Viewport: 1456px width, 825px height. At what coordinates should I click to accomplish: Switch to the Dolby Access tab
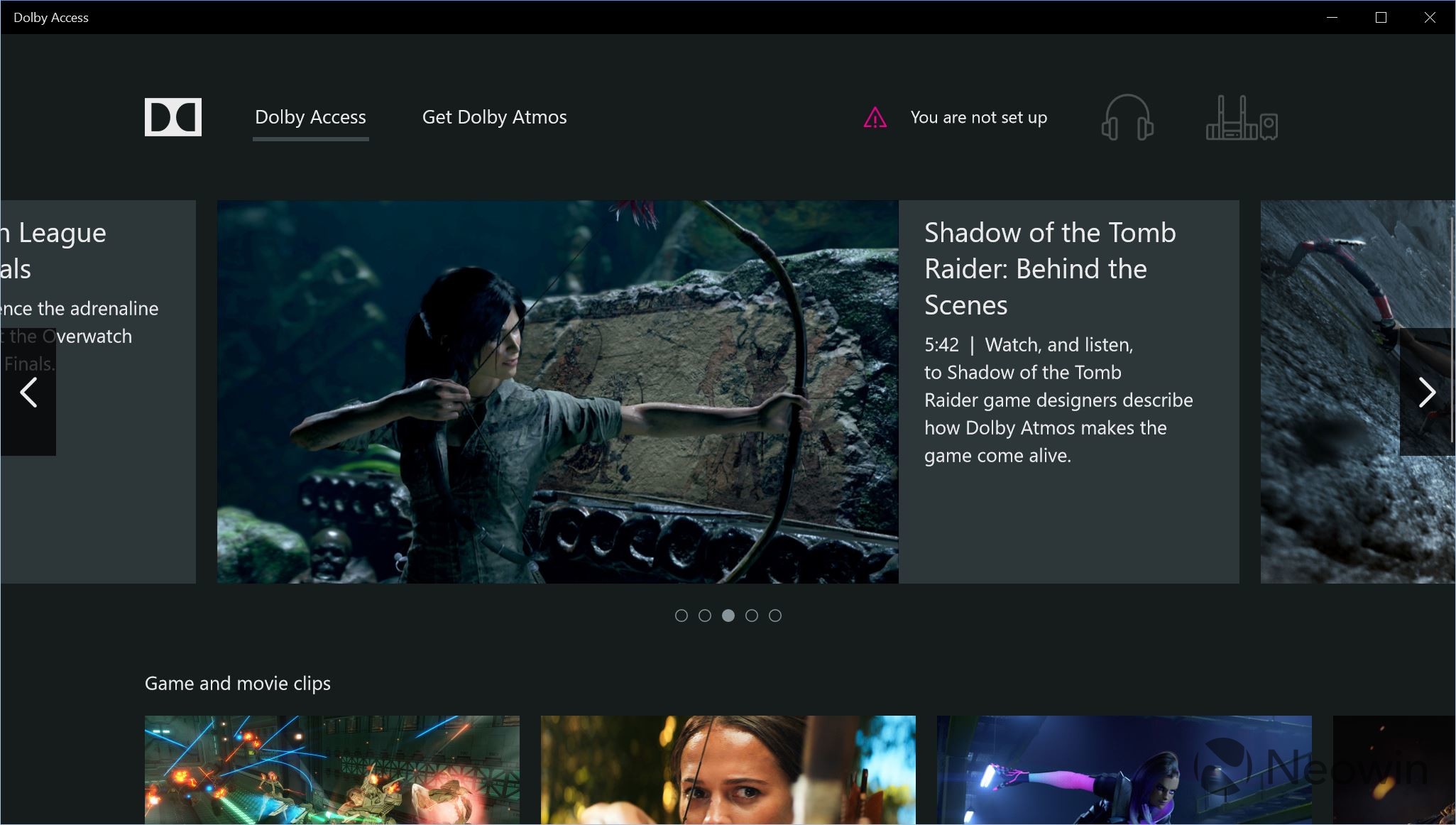pos(310,117)
